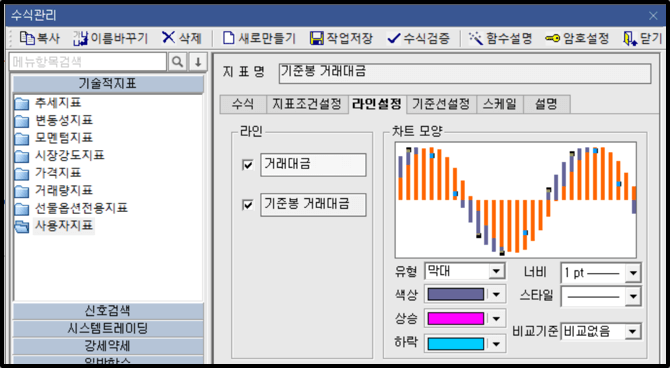Click the 지표명 name field

tap(465, 73)
